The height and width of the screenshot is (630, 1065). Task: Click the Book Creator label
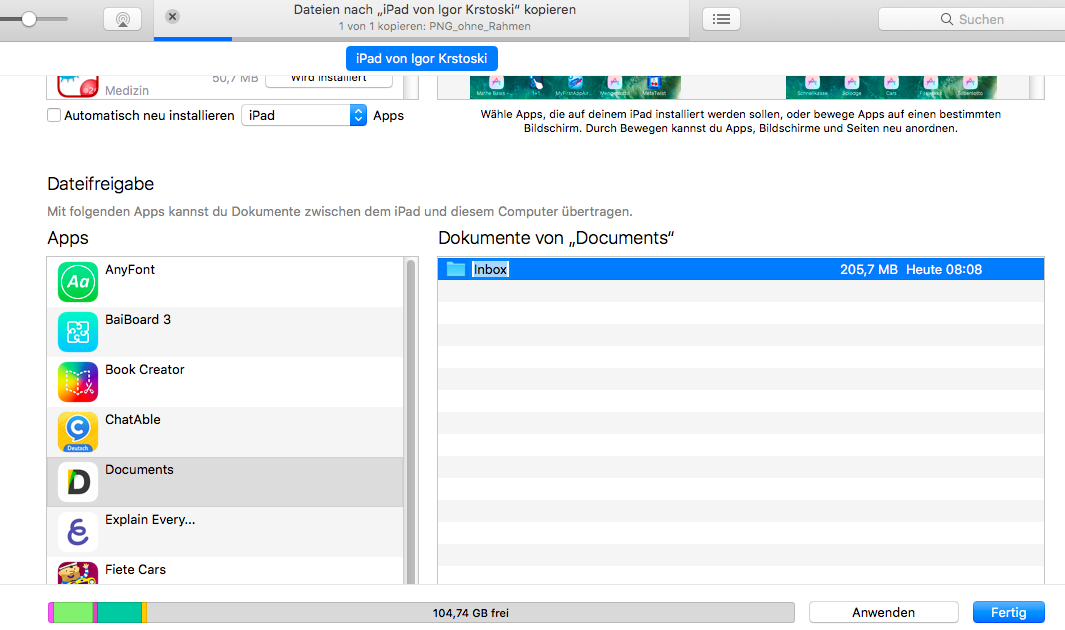[x=145, y=370]
